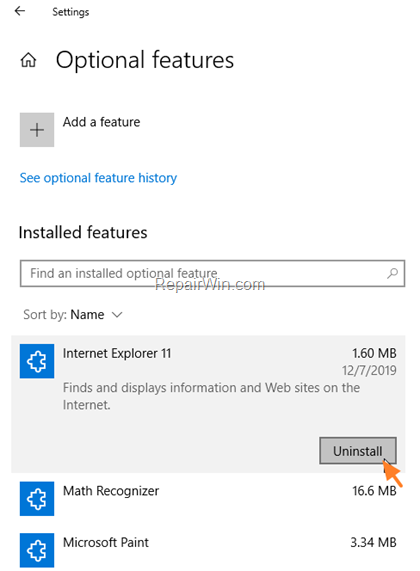Click the 3.34 MB size of Microsoft Paint

(x=373, y=543)
